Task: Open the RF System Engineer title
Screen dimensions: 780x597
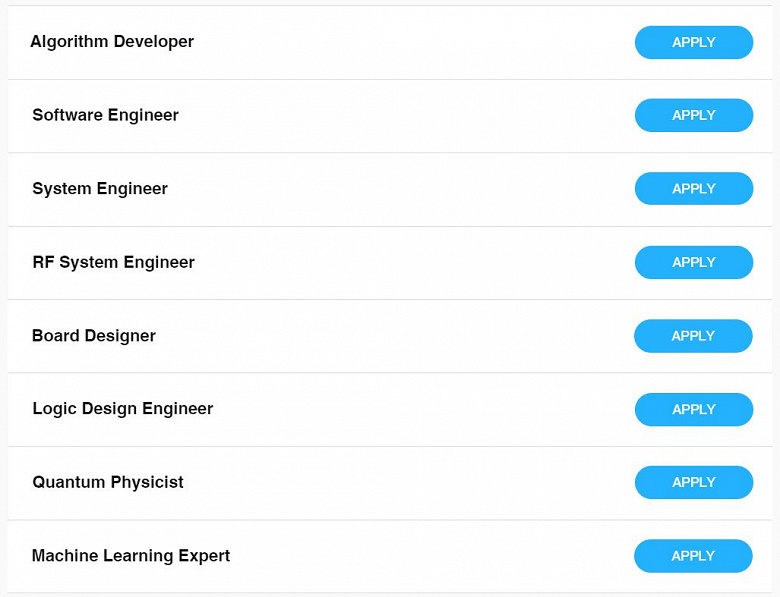Action: point(113,262)
